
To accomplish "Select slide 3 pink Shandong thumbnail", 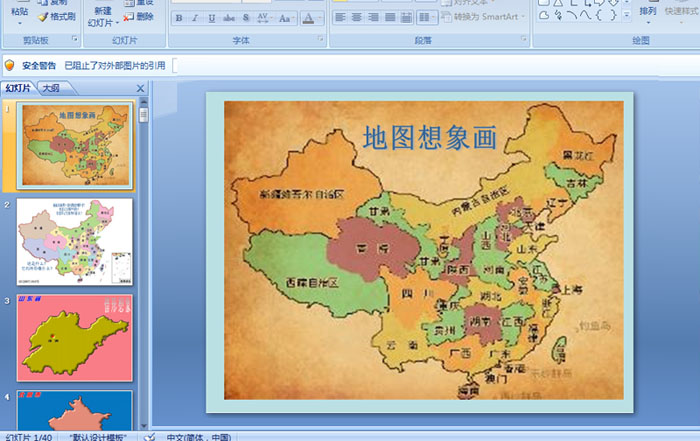I will 75,338.
